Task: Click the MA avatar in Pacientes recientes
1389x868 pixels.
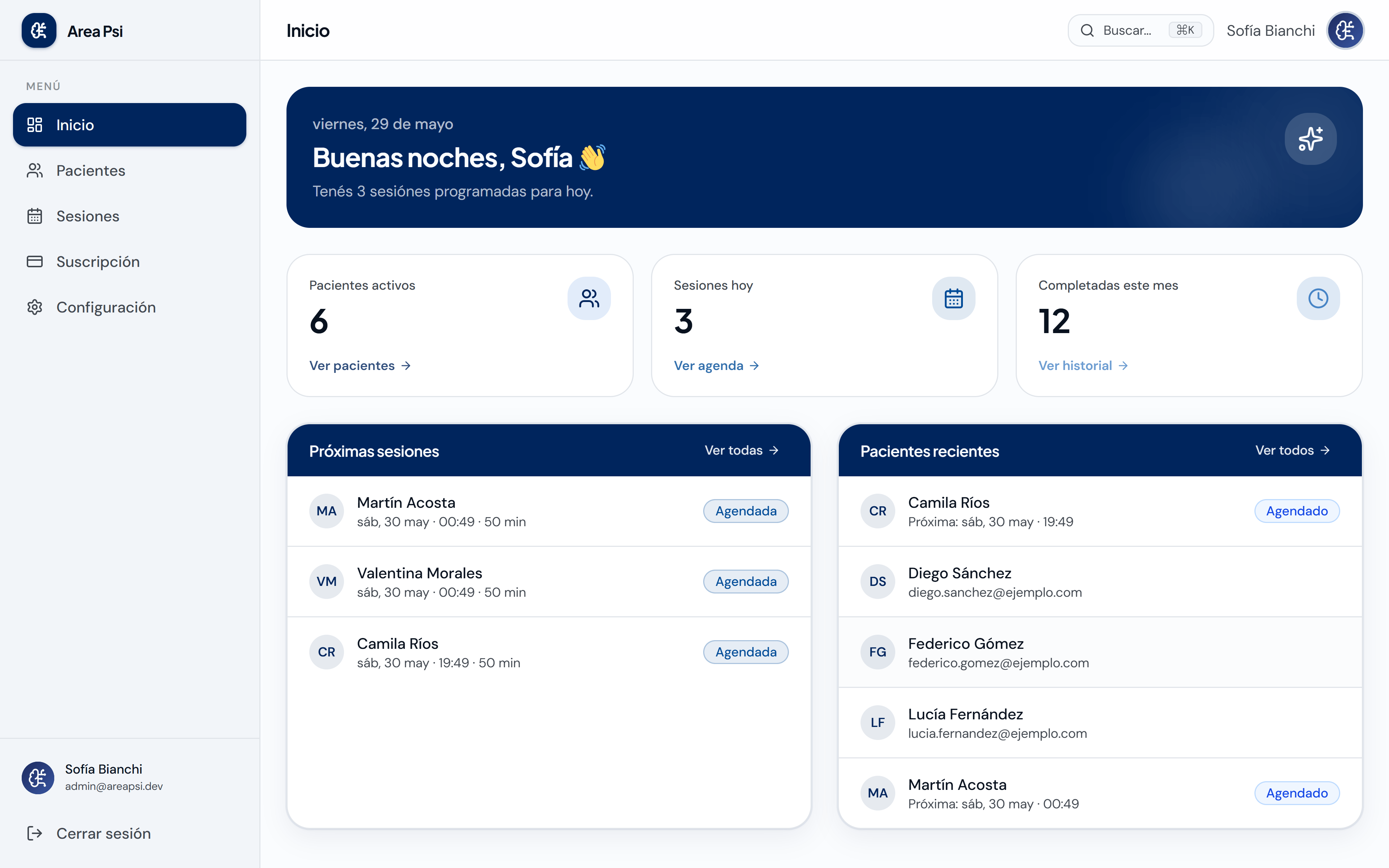Action: pyautogui.click(x=878, y=793)
